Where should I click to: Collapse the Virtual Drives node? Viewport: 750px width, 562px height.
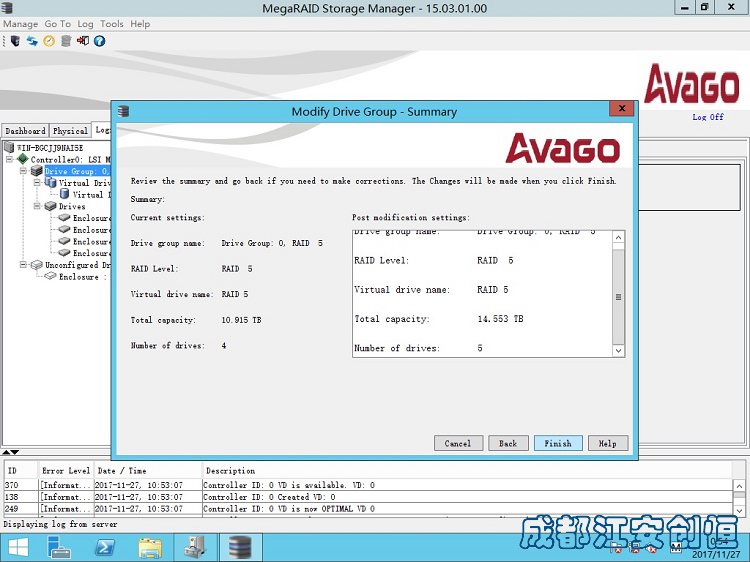pos(37,183)
